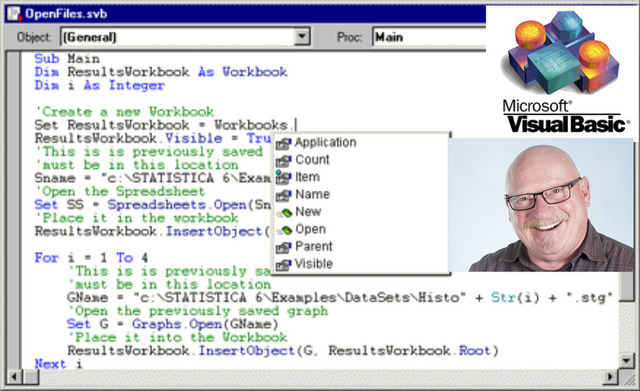
Task: Place cursor after 'Workbooks.' in Set line
Action: [296, 125]
